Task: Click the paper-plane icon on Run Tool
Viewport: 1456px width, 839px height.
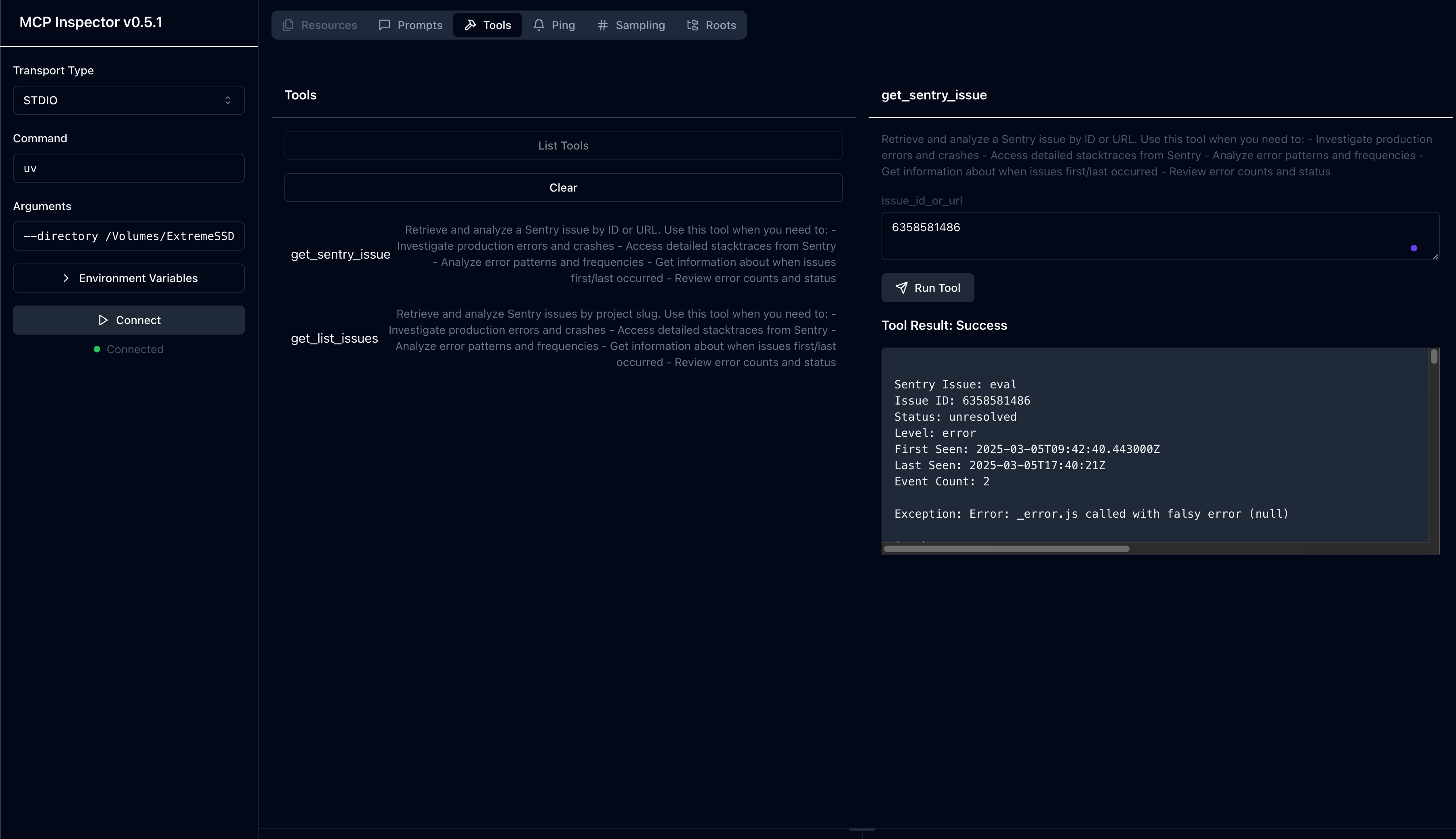Action: point(901,287)
